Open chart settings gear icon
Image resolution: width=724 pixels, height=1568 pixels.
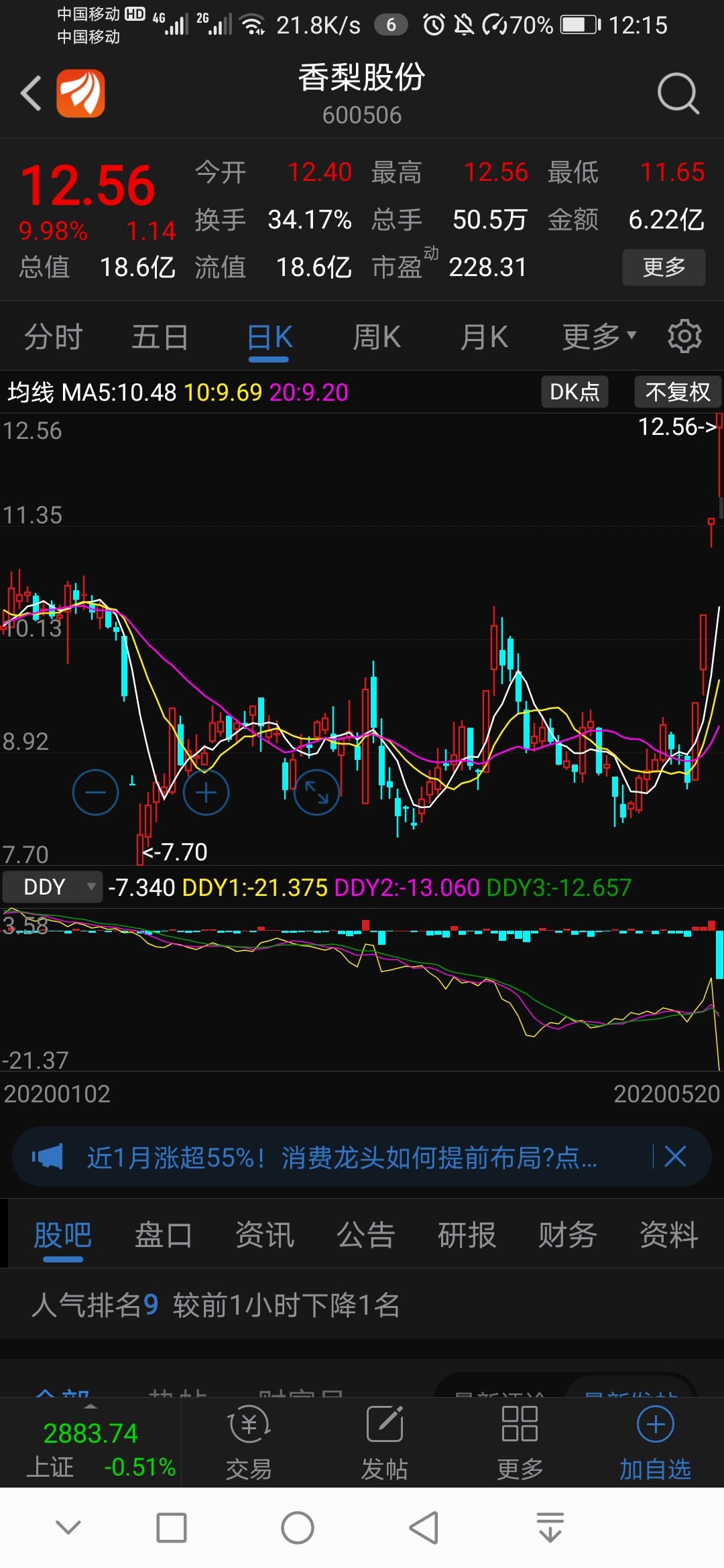coord(684,336)
